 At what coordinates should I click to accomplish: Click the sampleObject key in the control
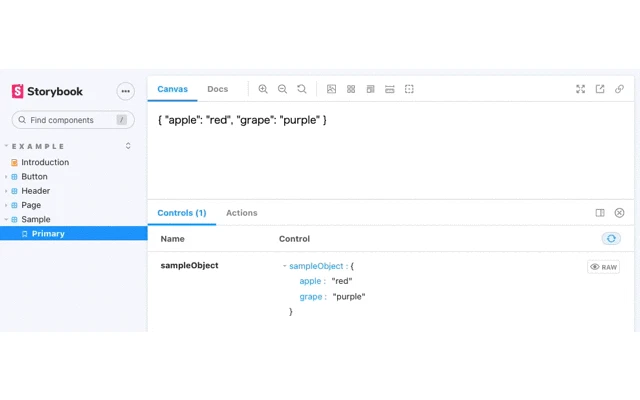[x=316, y=266]
